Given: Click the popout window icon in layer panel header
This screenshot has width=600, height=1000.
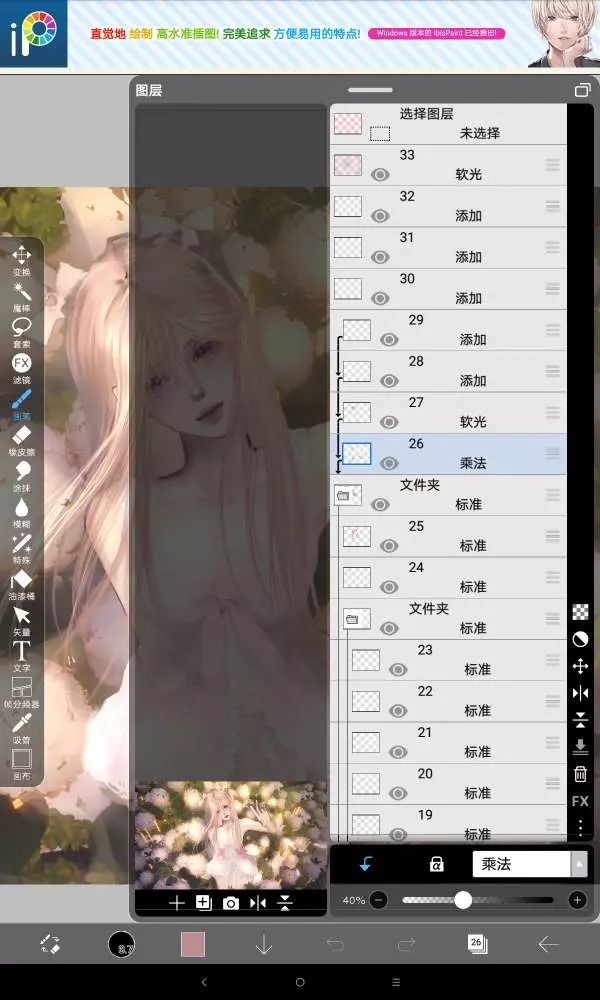Looking at the screenshot, I should [582, 90].
